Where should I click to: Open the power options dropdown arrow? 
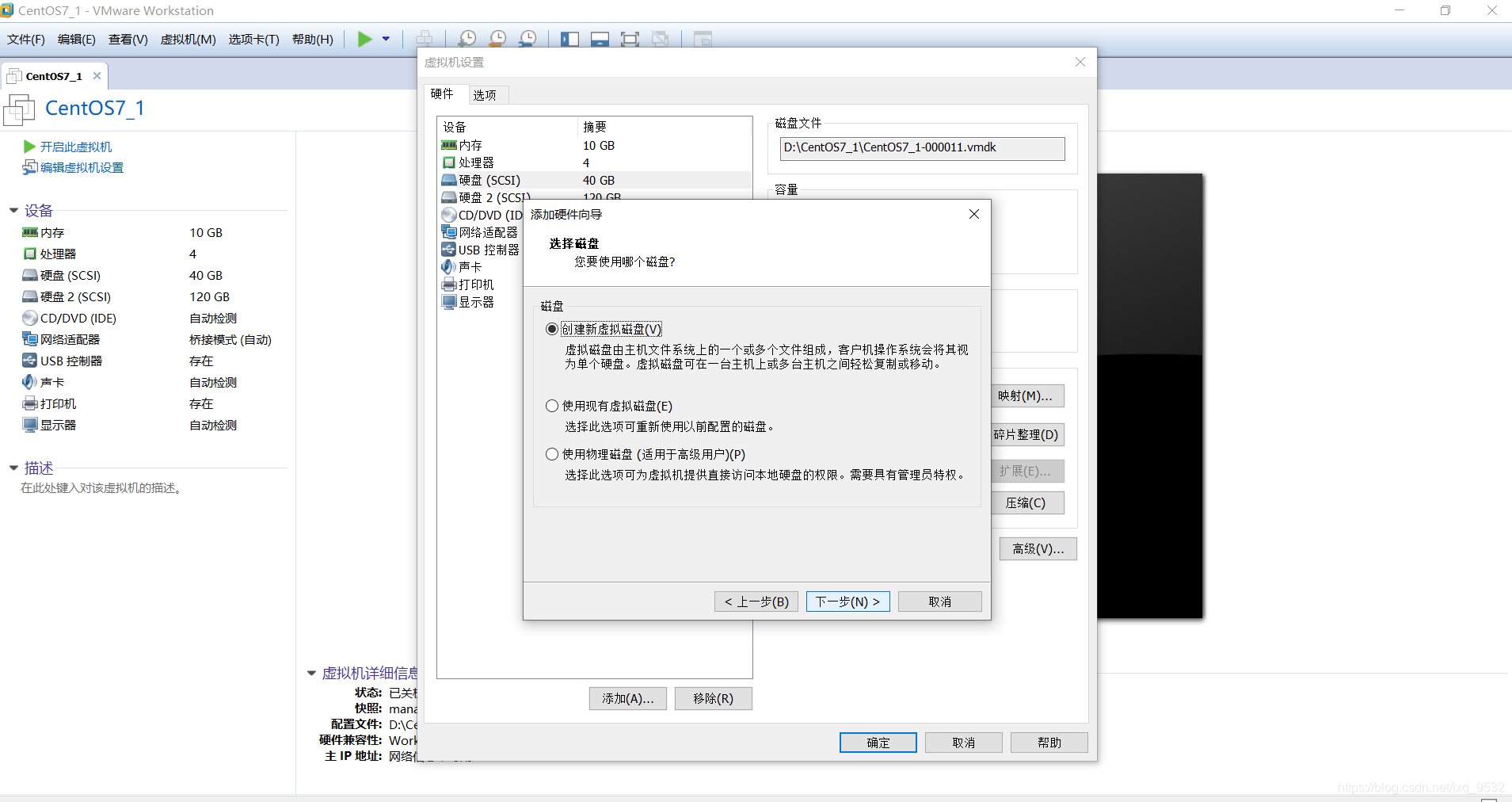point(387,39)
